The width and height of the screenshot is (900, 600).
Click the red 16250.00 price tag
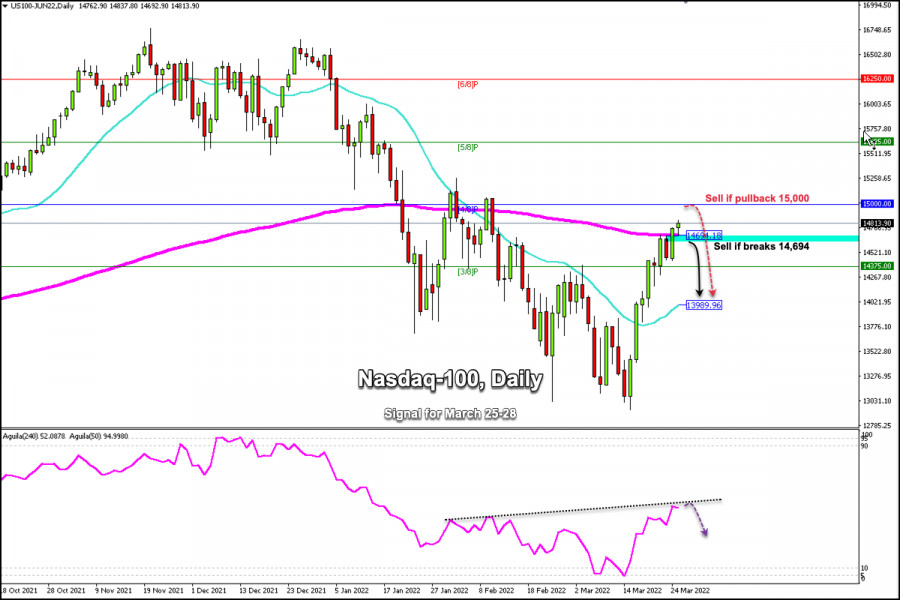tap(877, 79)
